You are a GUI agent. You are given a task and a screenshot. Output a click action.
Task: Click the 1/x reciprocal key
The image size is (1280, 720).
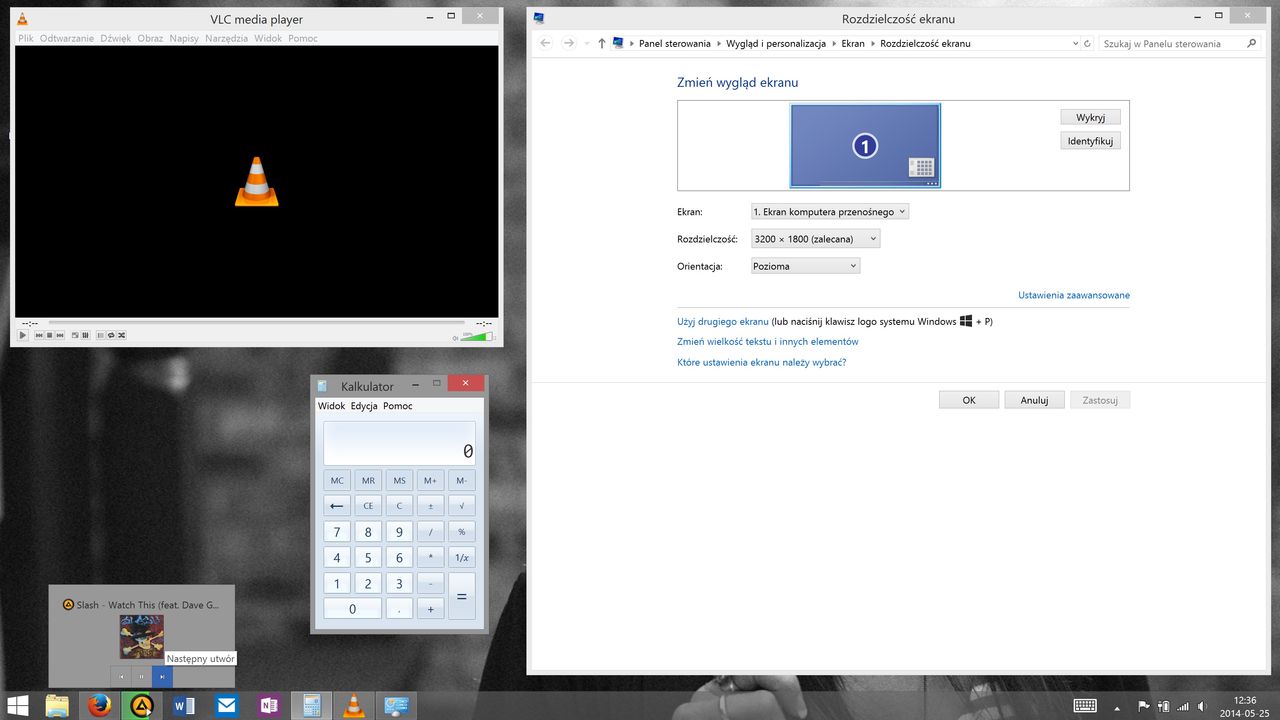(461, 558)
